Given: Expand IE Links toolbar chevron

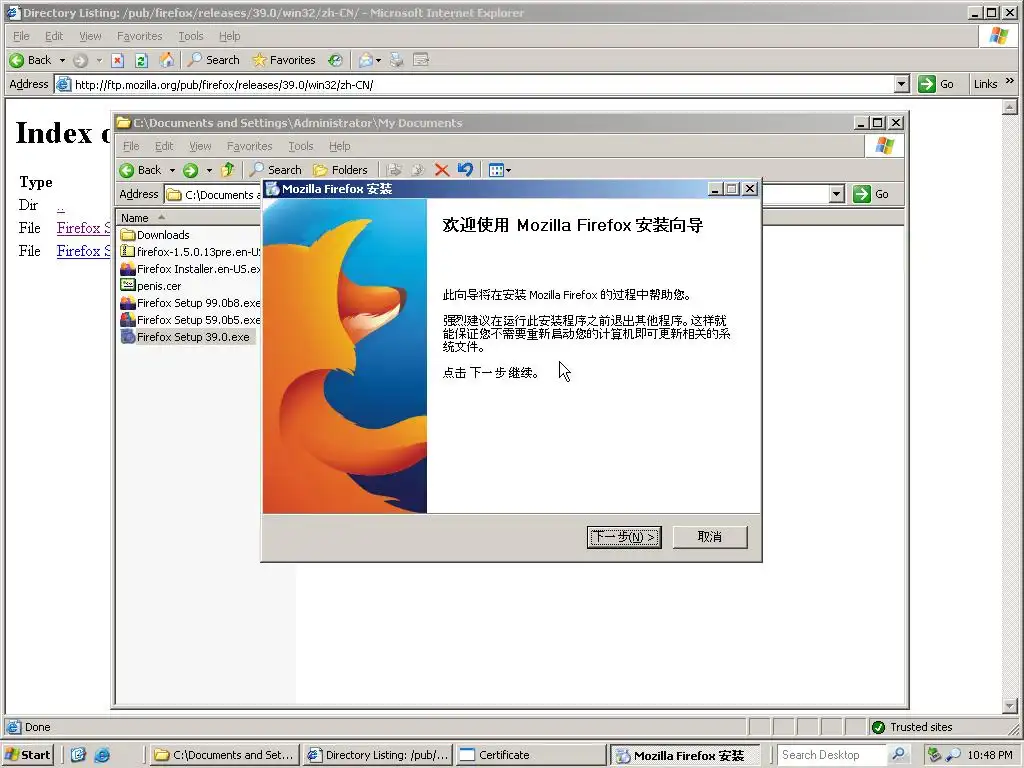Looking at the screenshot, I should pyautogui.click(x=1010, y=81).
